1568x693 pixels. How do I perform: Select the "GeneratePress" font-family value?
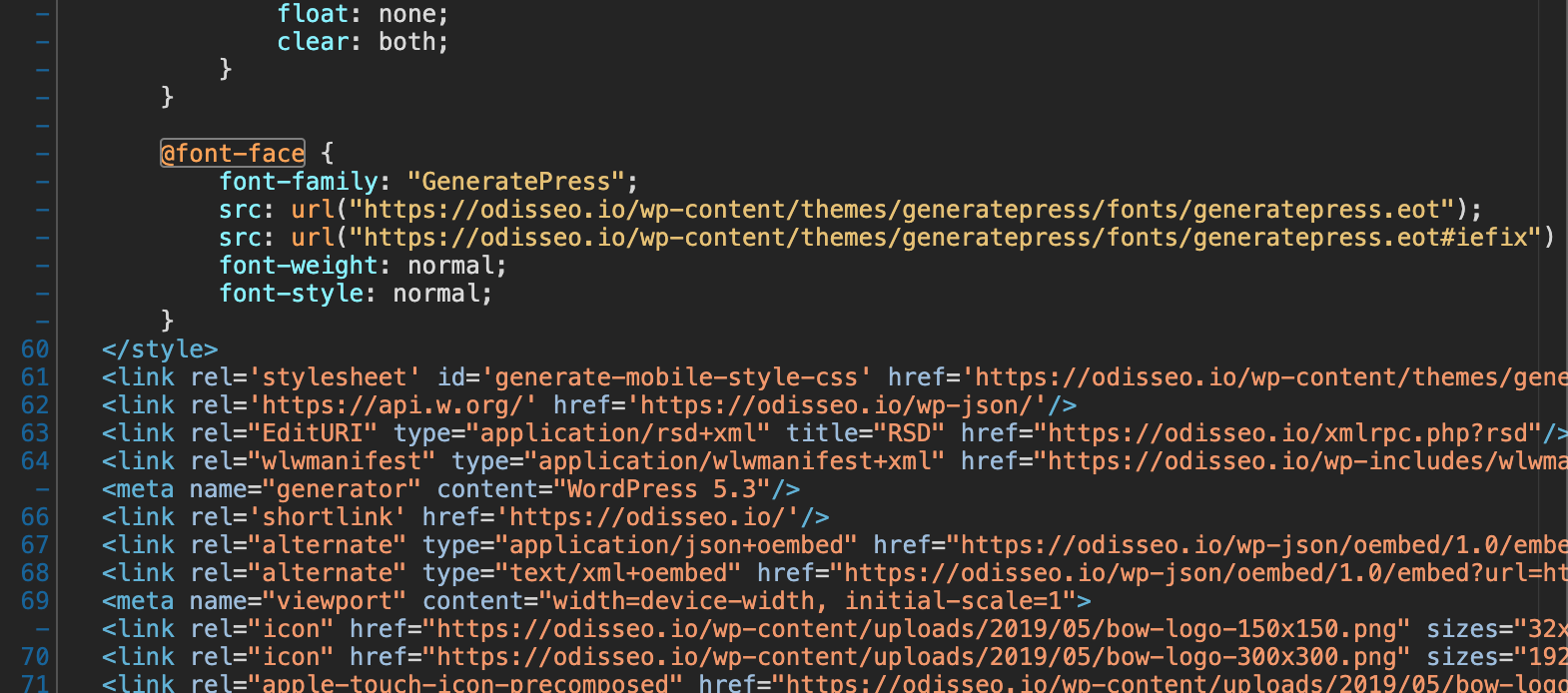tap(515, 182)
